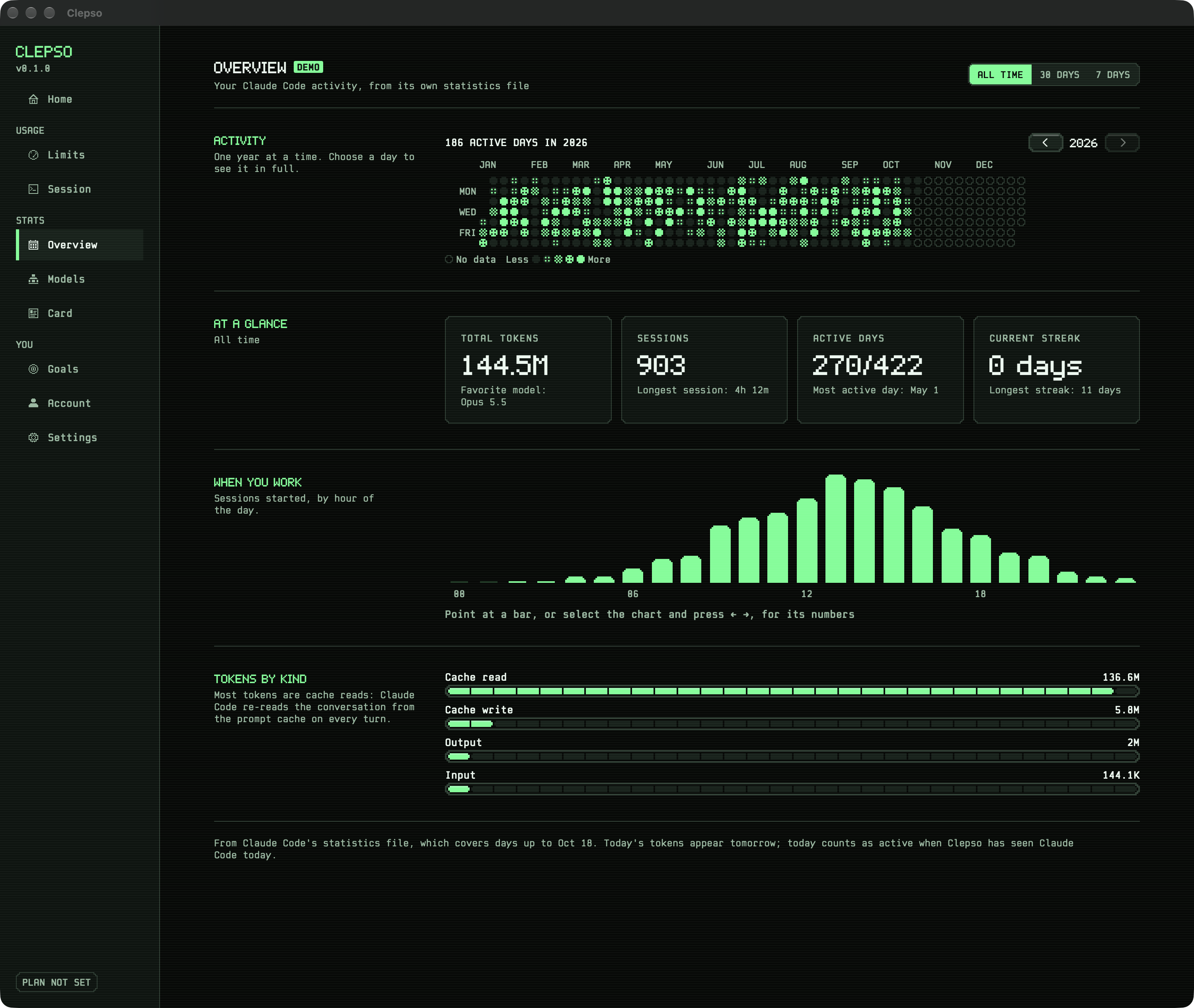The width and height of the screenshot is (1194, 1008).
Task: Click the Input tokens progress bar
Action: (792, 789)
